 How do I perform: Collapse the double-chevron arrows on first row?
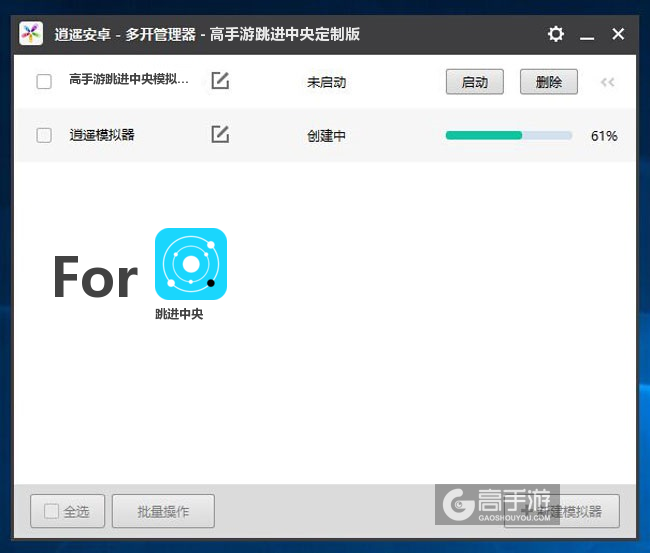pos(608,82)
